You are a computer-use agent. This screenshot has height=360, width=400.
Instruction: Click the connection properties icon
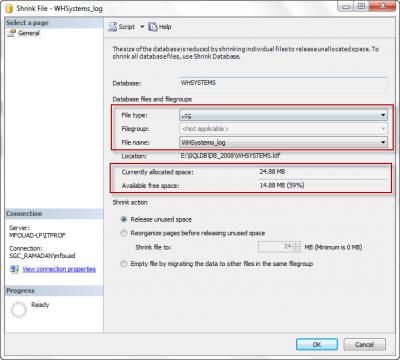(14, 269)
